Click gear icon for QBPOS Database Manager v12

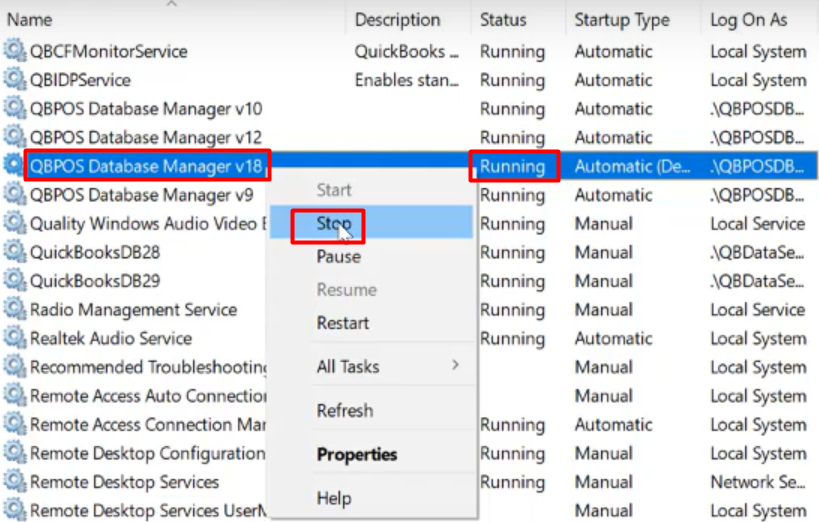(x=15, y=137)
